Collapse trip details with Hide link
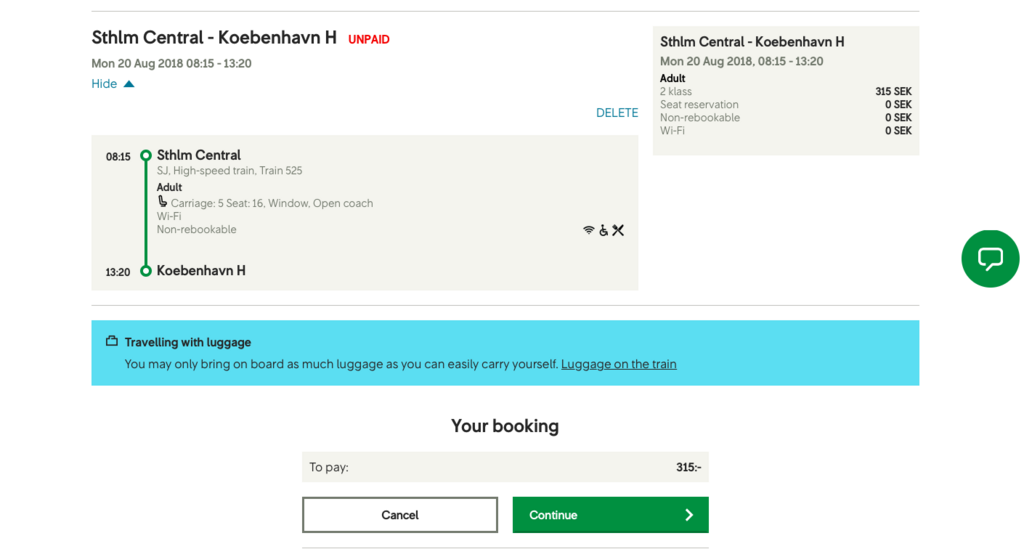Screen dimensions: 1024x557 tap(104, 84)
